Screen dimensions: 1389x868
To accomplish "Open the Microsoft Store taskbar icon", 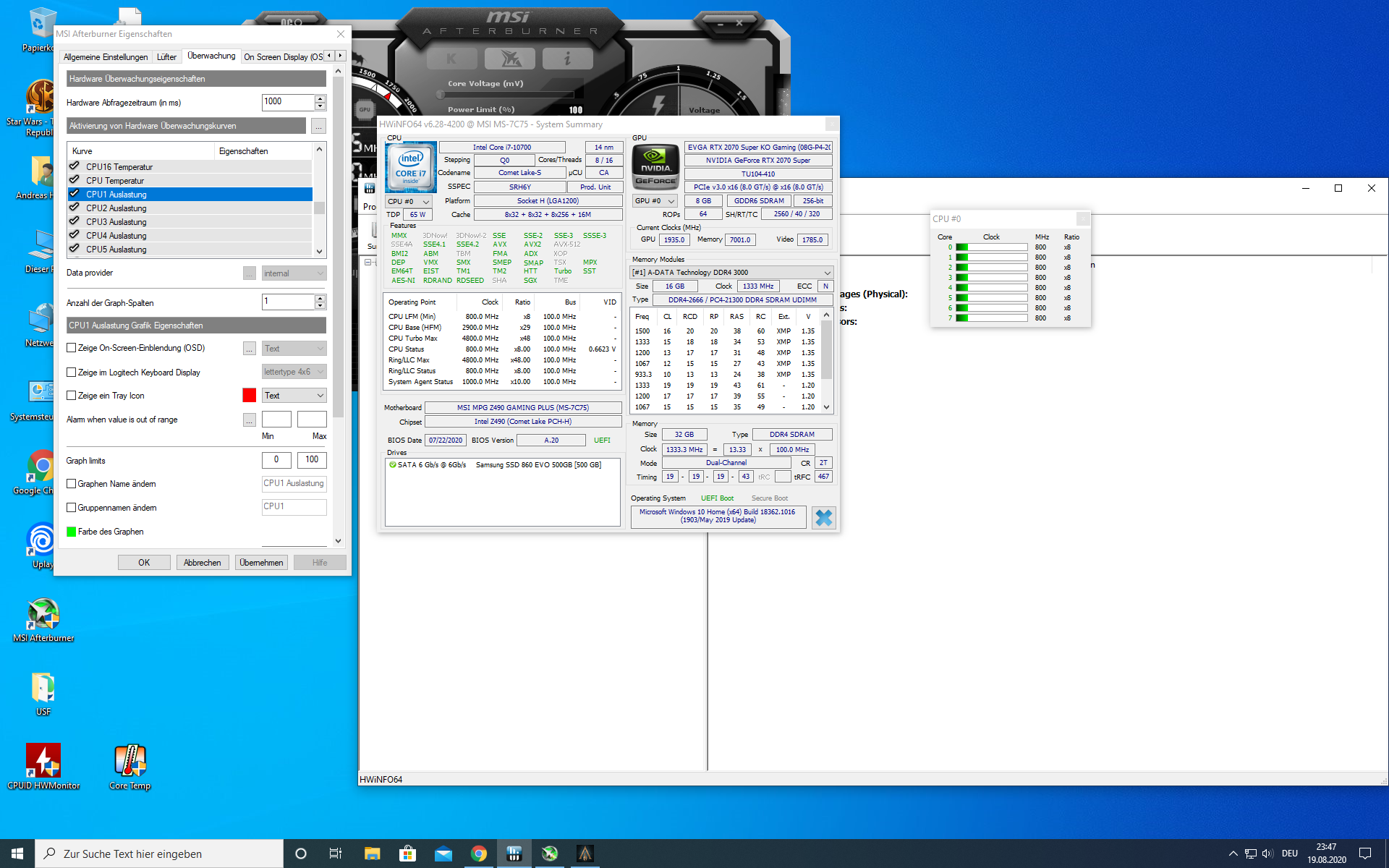I will pyautogui.click(x=407, y=854).
